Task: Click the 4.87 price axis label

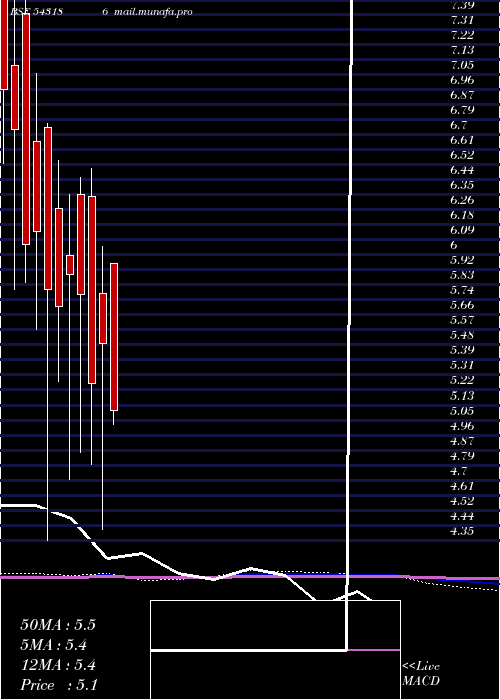Action: (x=462, y=441)
